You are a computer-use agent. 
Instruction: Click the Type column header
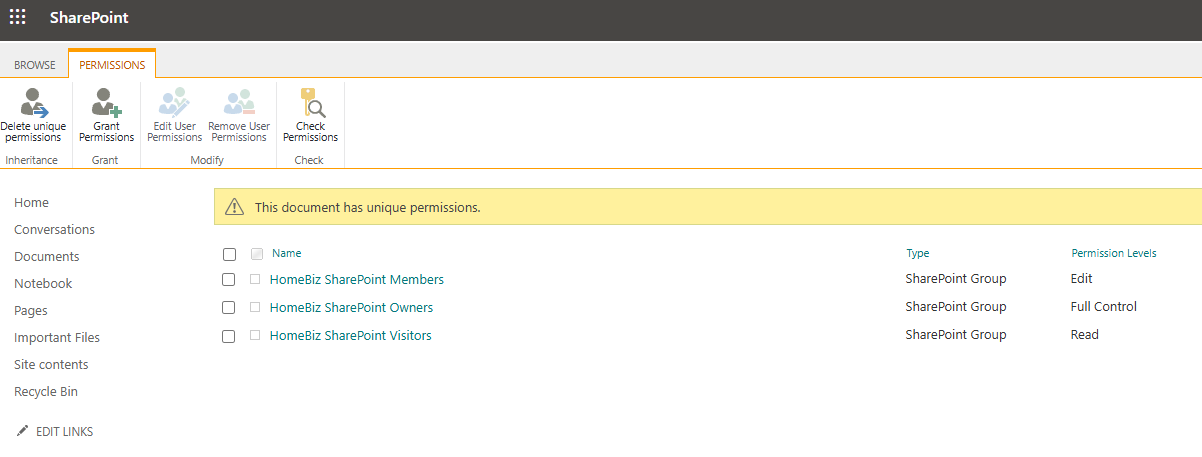(918, 254)
